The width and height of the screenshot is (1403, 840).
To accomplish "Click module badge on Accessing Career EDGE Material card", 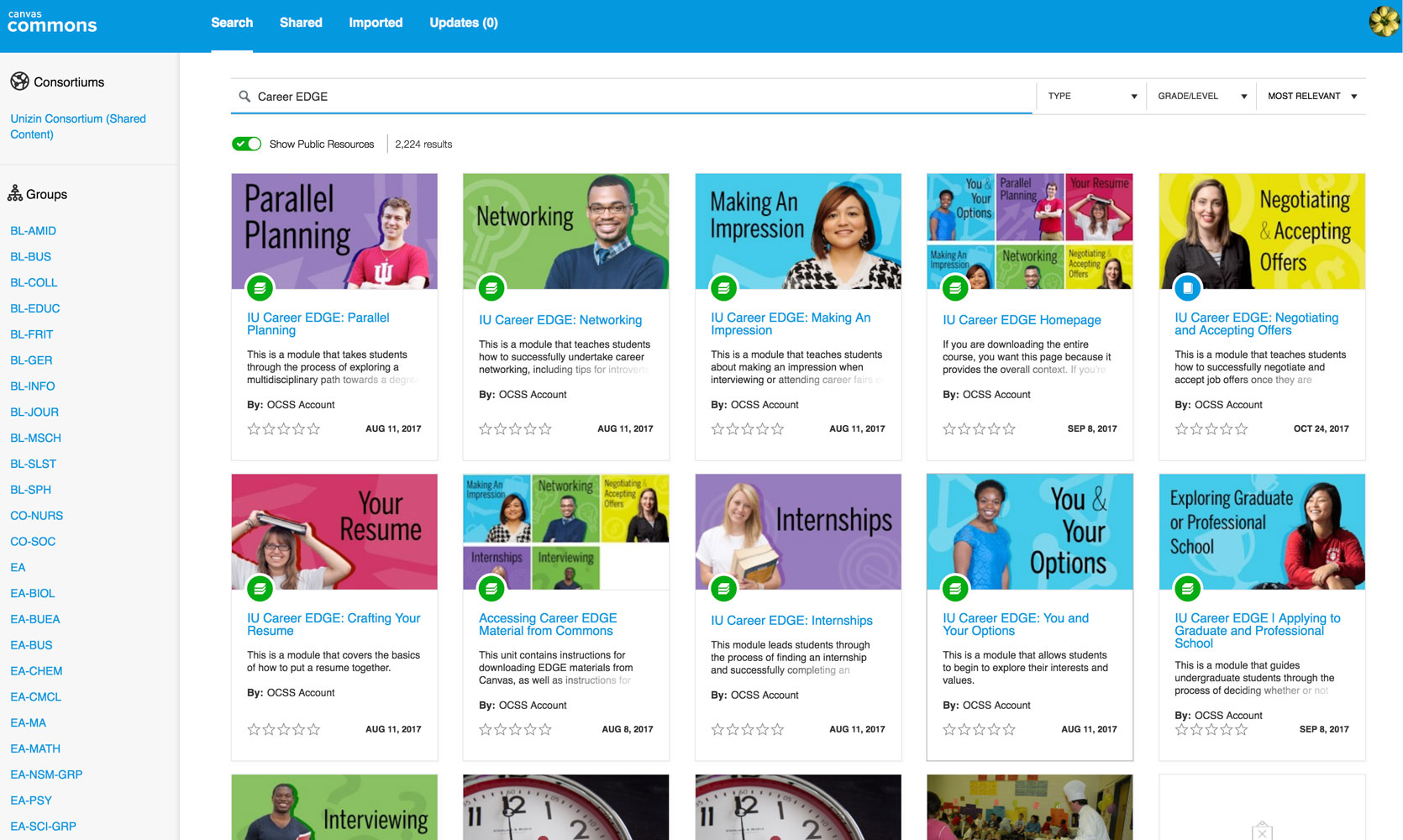I will [491, 589].
